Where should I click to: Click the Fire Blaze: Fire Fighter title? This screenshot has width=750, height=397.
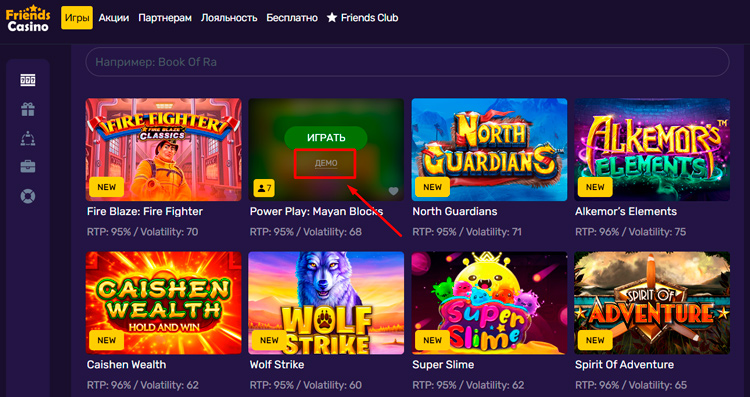(x=145, y=211)
